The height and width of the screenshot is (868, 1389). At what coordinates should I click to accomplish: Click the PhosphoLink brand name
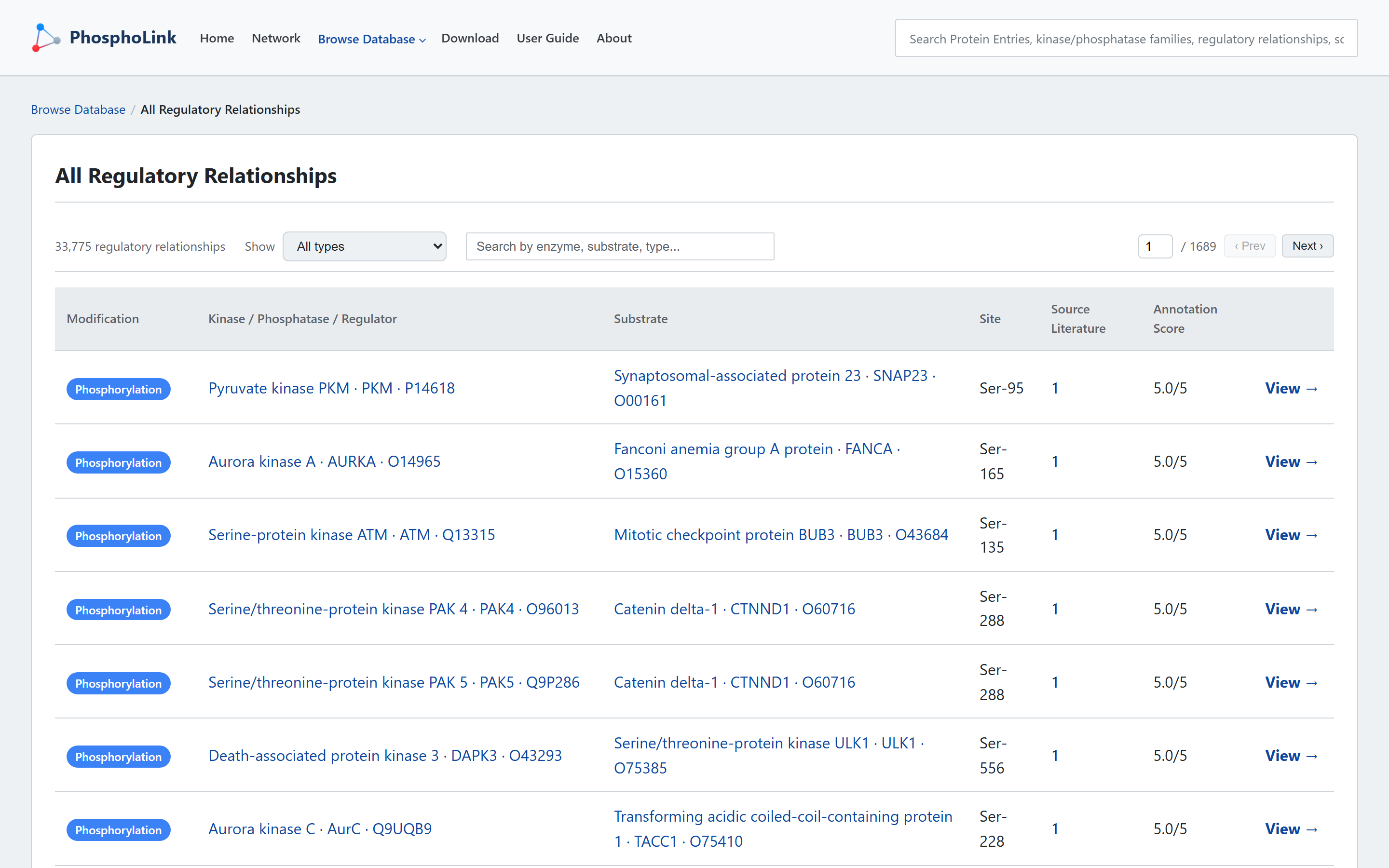point(123,37)
